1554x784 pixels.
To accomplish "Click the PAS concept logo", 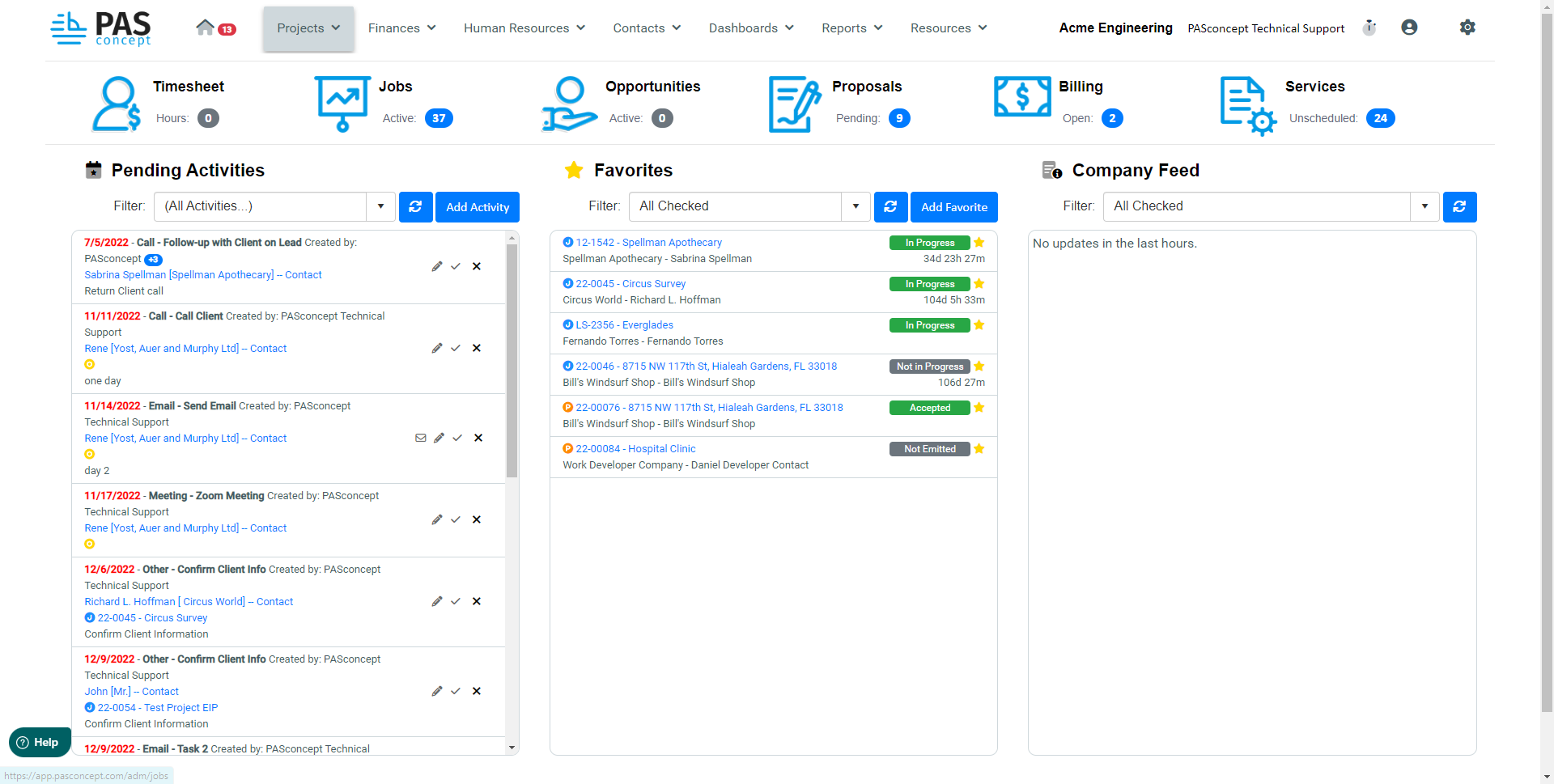I will tap(101, 29).
